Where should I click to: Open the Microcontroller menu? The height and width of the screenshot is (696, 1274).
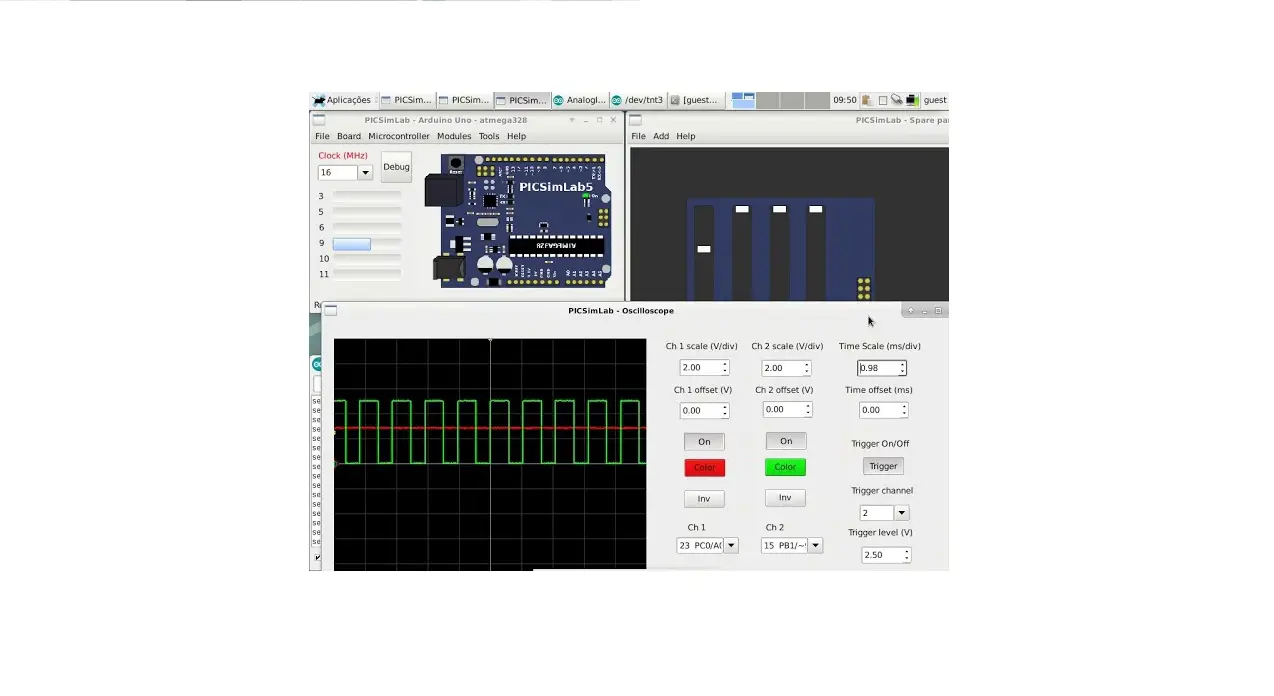(398, 136)
